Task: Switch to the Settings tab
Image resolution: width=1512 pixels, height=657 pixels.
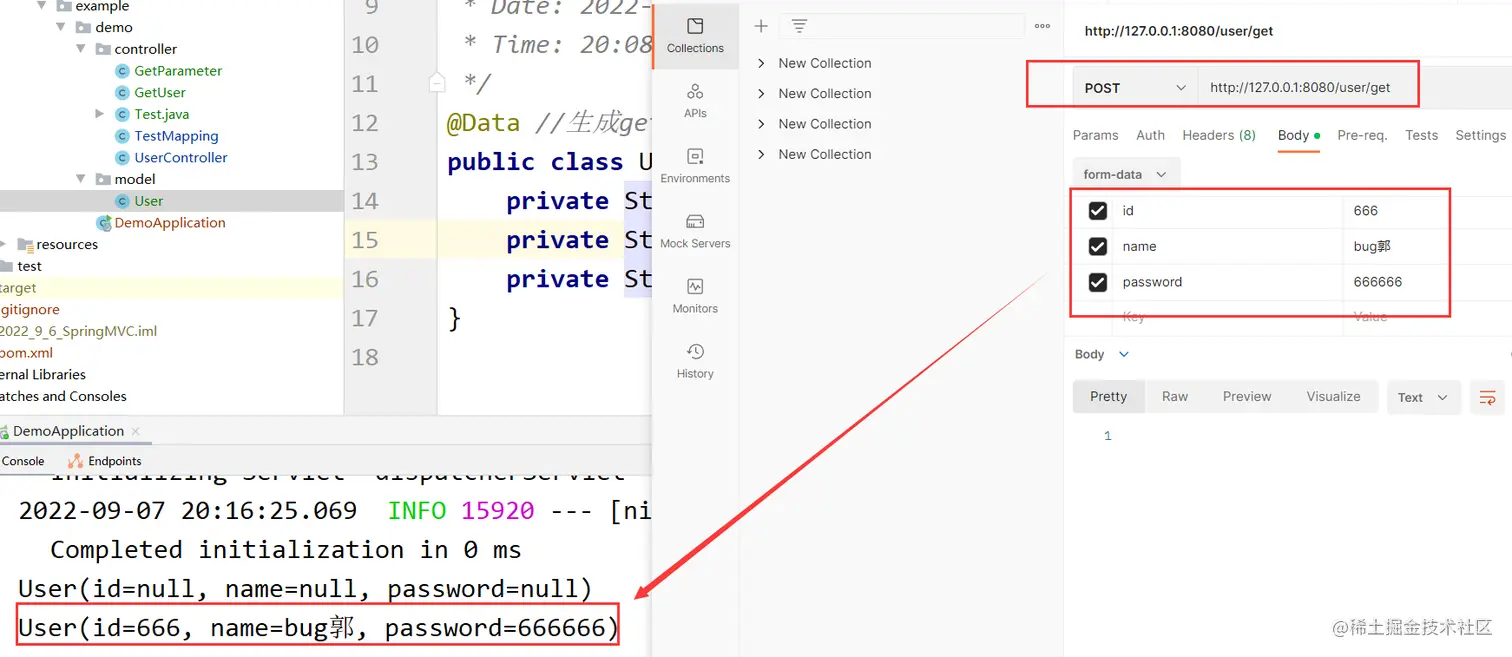Action: tap(1480, 135)
